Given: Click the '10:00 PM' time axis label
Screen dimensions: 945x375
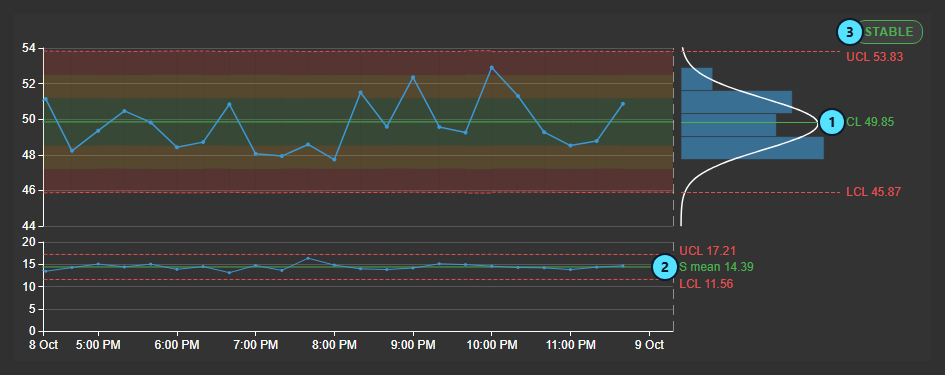Looking at the screenshot, I should click(x=492, y=345).
